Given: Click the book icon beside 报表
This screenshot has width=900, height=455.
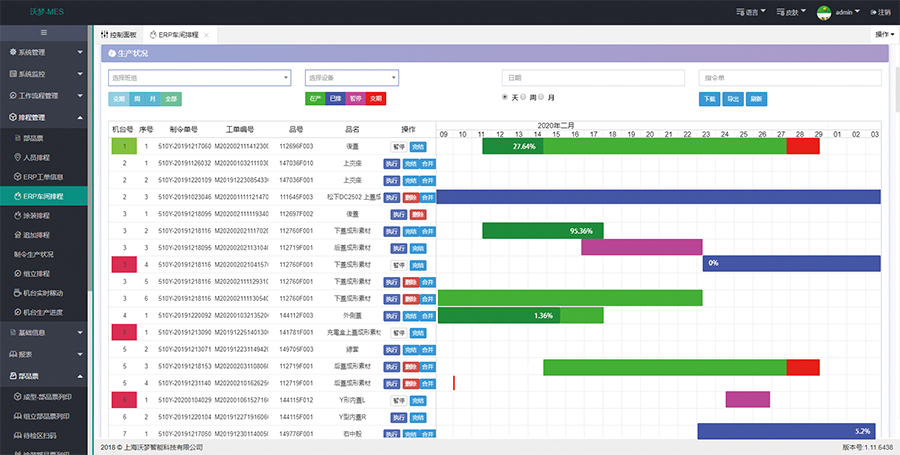Looking at the screenshot, I should pyautogui.click(x=12, y=354).
